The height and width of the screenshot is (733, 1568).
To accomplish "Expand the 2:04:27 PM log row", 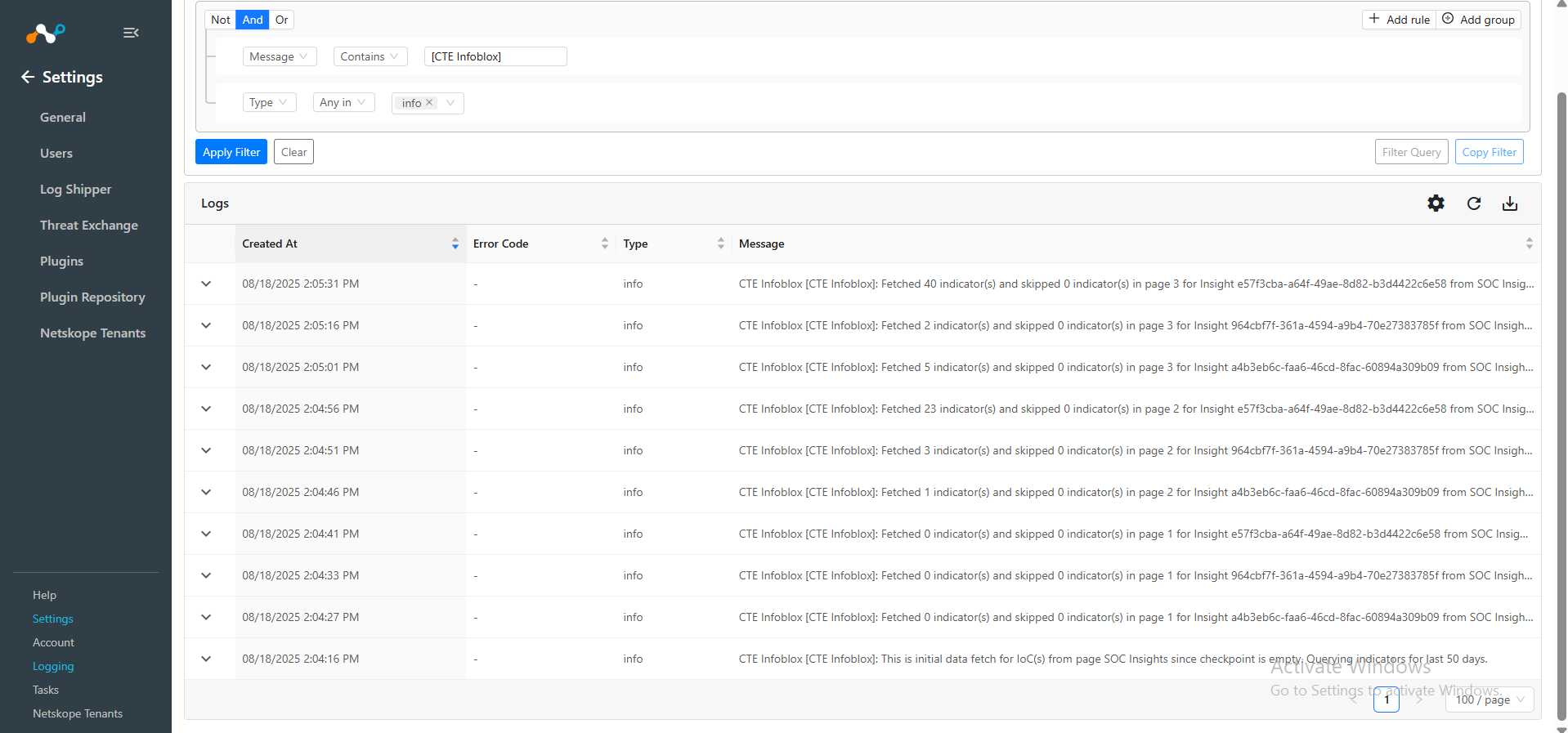I will tap(206, 617).
